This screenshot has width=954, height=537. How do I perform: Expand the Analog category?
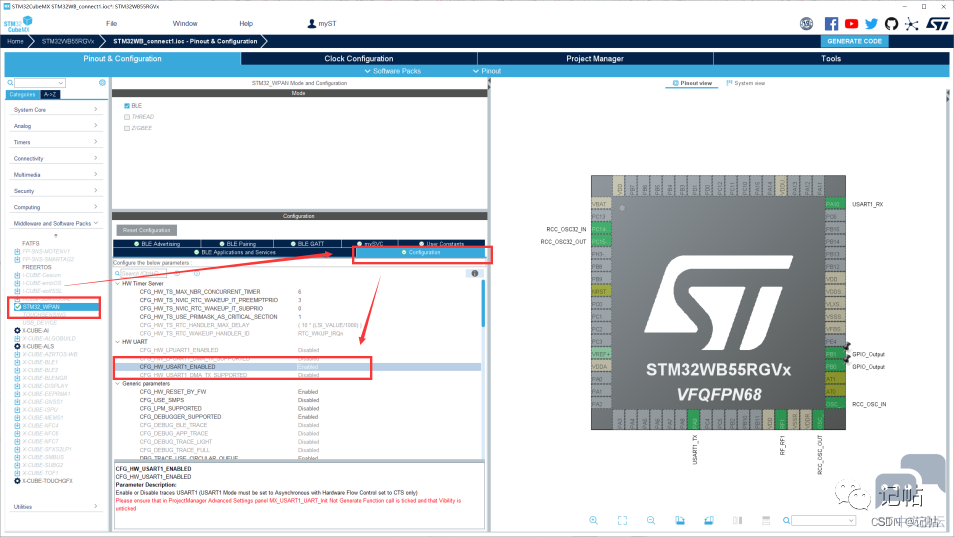(55, 126)
